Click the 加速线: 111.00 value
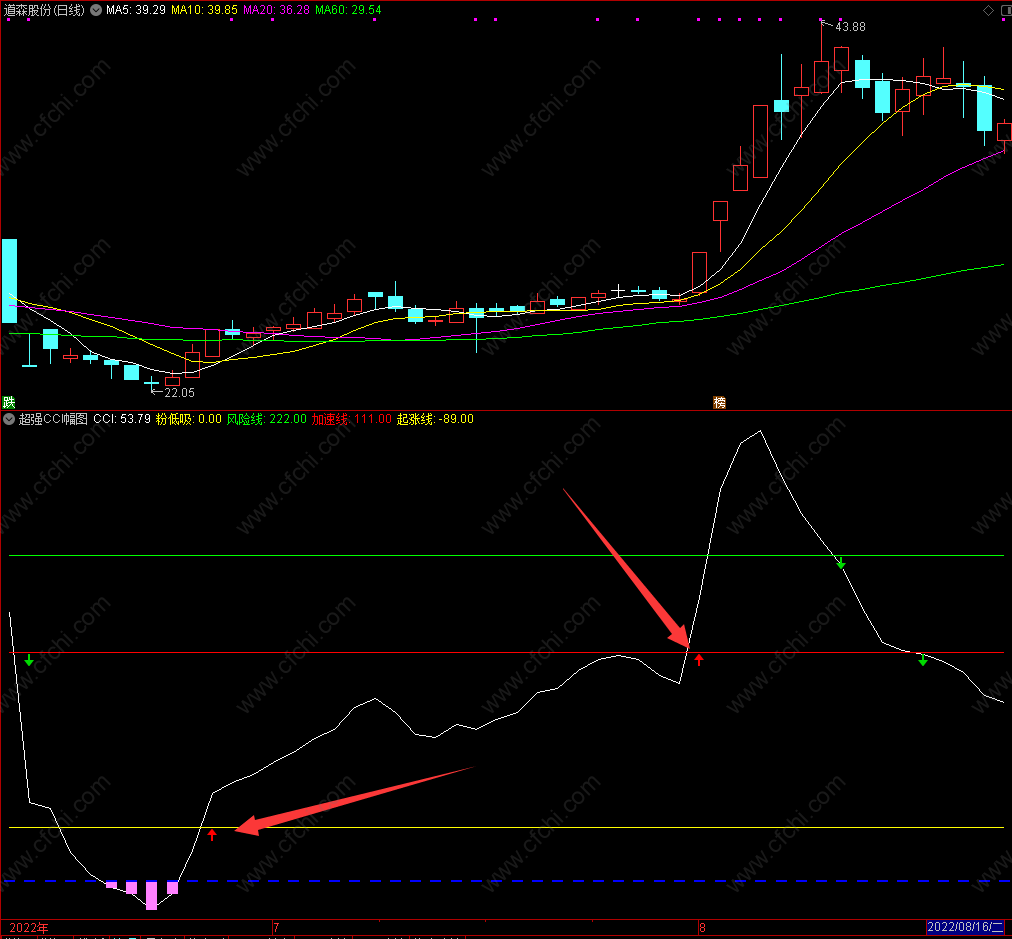The height and width of the screenshot is (939, 1012). coord(352,419)
